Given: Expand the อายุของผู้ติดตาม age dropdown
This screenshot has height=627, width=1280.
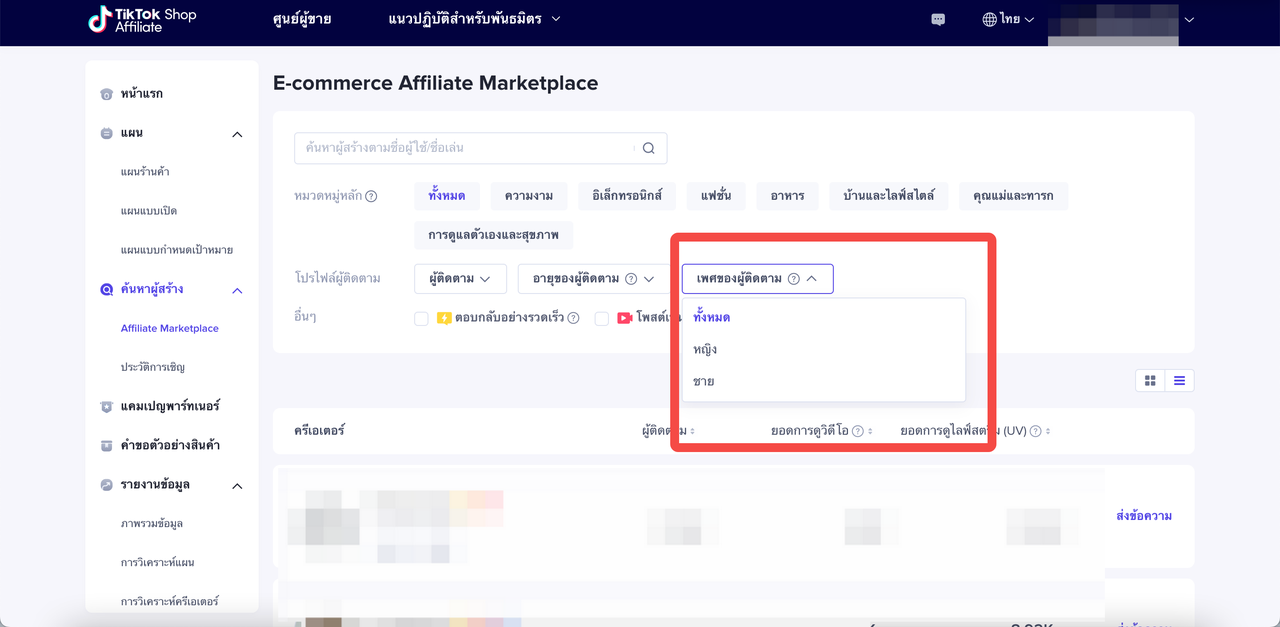Looking at the screenshot, I should pyautogui.click(x=586, y=279).
